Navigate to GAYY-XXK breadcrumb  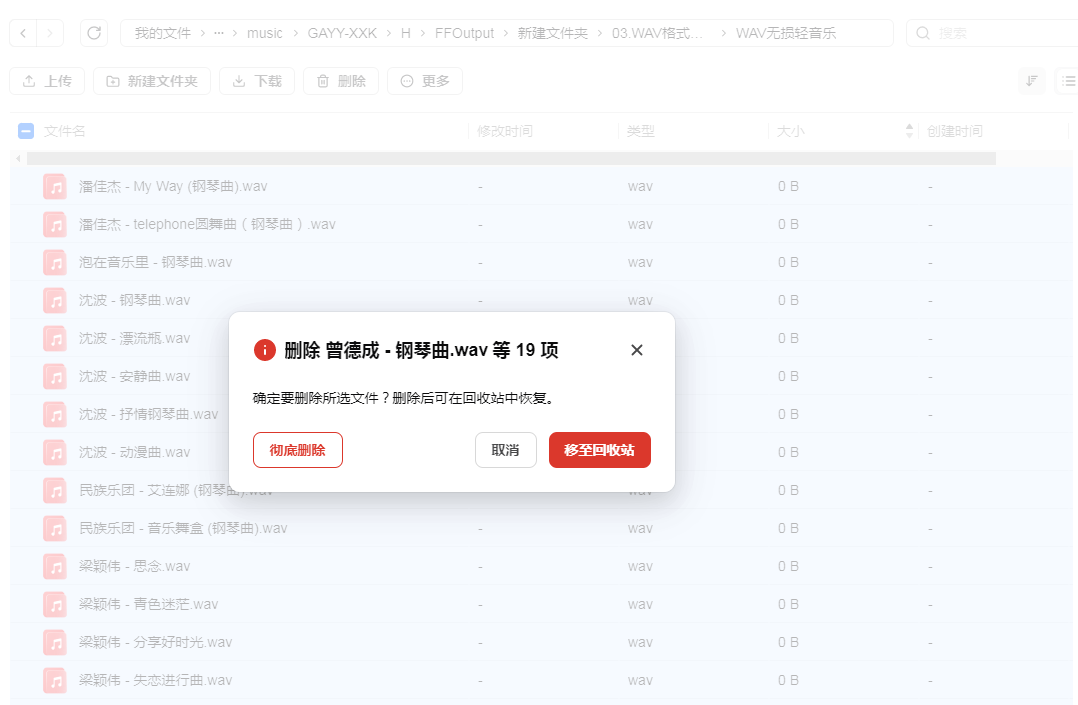[342, 33]
